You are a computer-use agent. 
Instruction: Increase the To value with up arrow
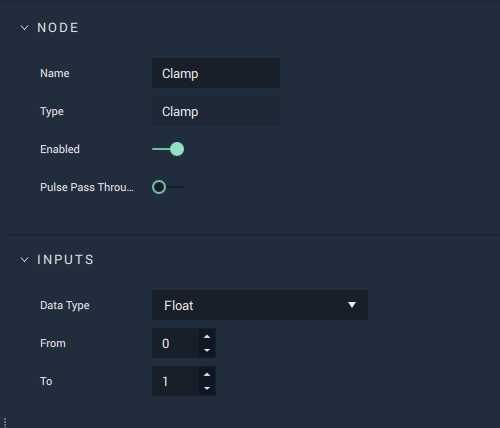click(207, 374)
